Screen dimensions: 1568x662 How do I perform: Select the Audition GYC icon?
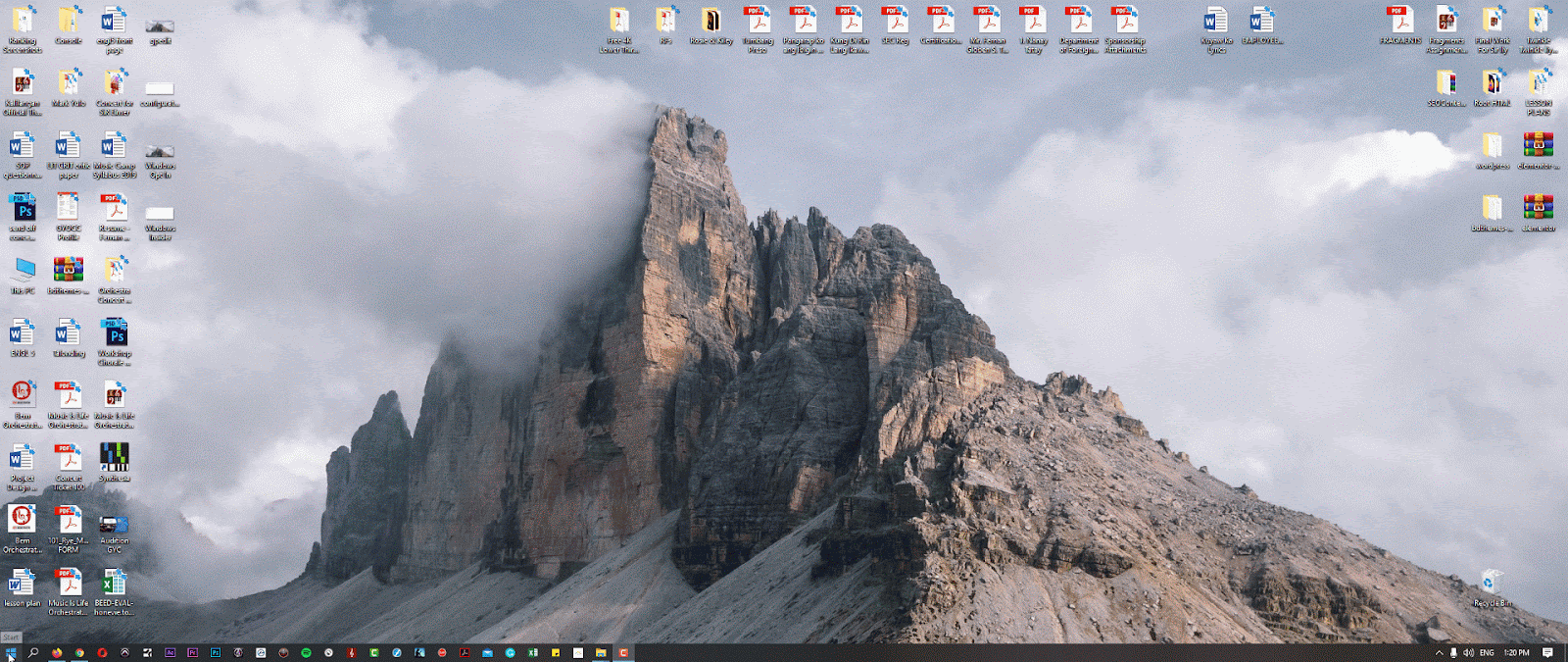pos(115,534)
